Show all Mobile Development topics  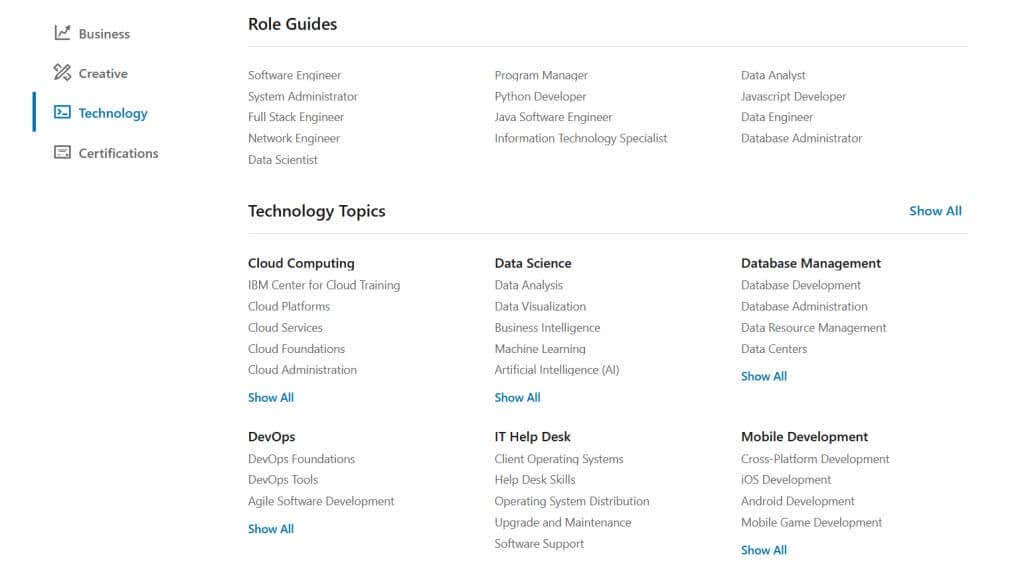[764, 550]
